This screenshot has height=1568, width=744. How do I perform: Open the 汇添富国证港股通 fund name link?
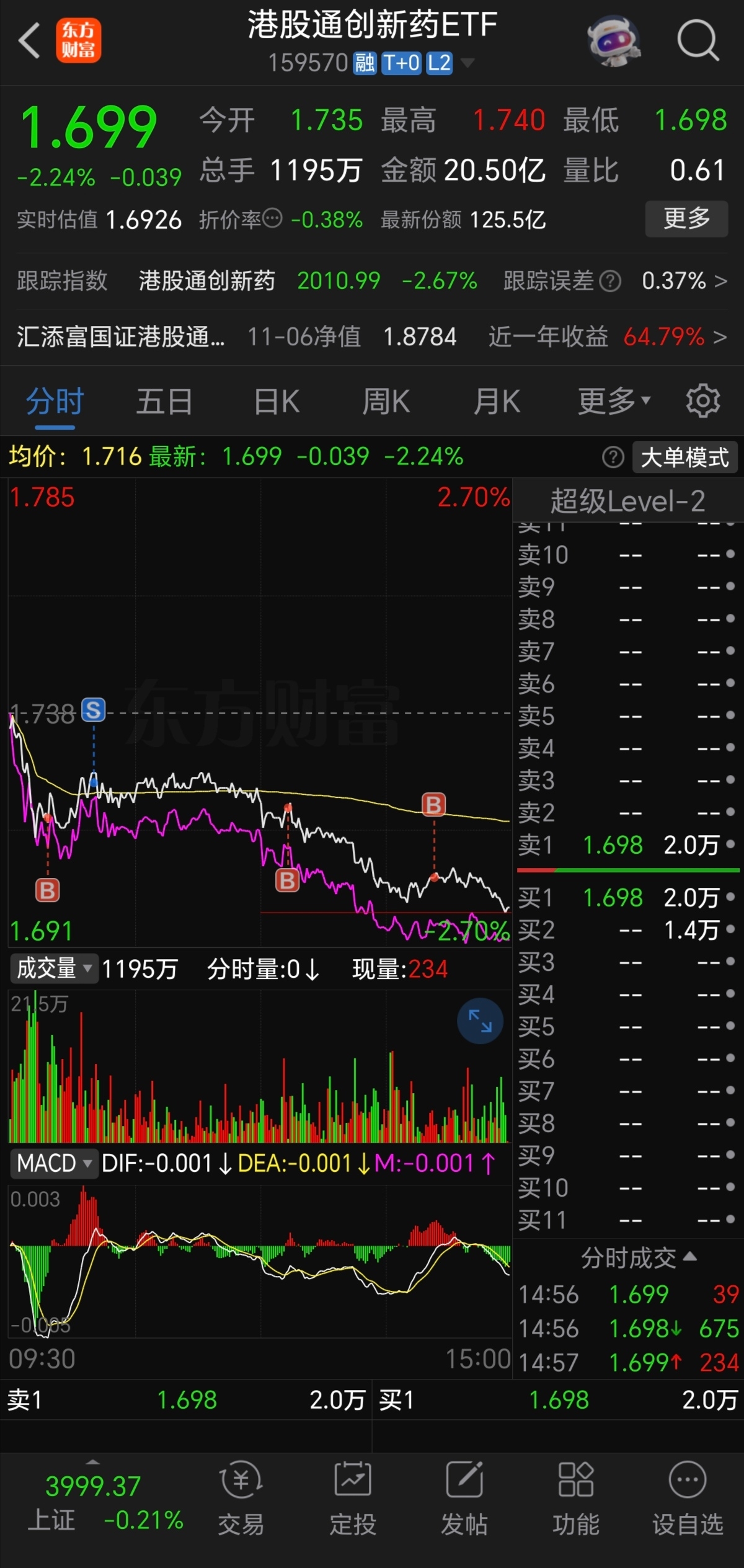pyautogui.click(x=121, y=337)
